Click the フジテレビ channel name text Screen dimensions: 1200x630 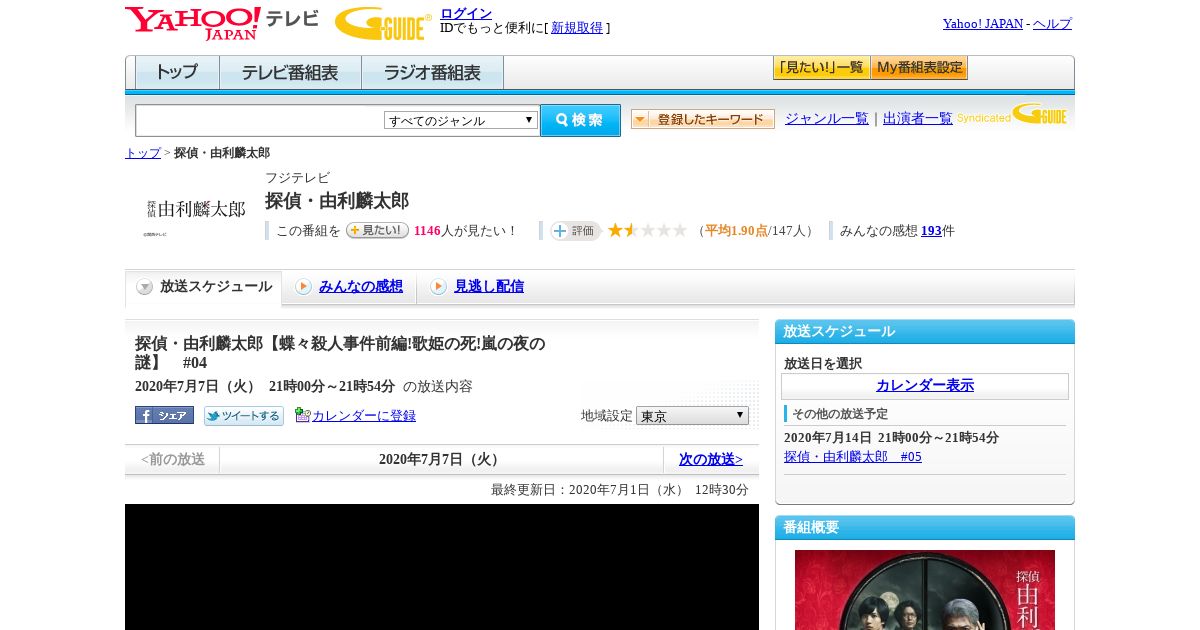[x=297, y=178]
